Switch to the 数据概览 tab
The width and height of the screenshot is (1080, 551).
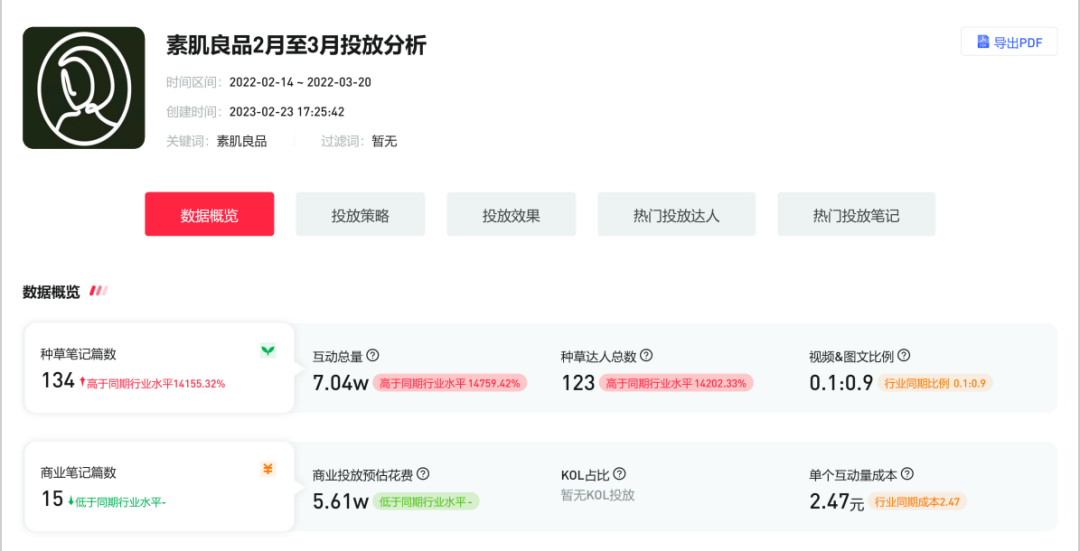[x=209, y=215]
